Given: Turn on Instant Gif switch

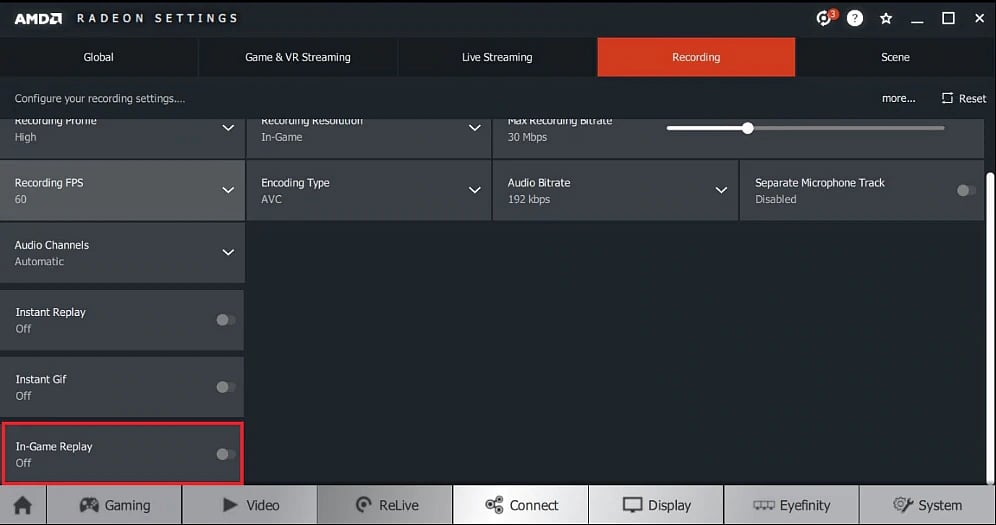Looking at the screenshot, I should coord(225,387).
